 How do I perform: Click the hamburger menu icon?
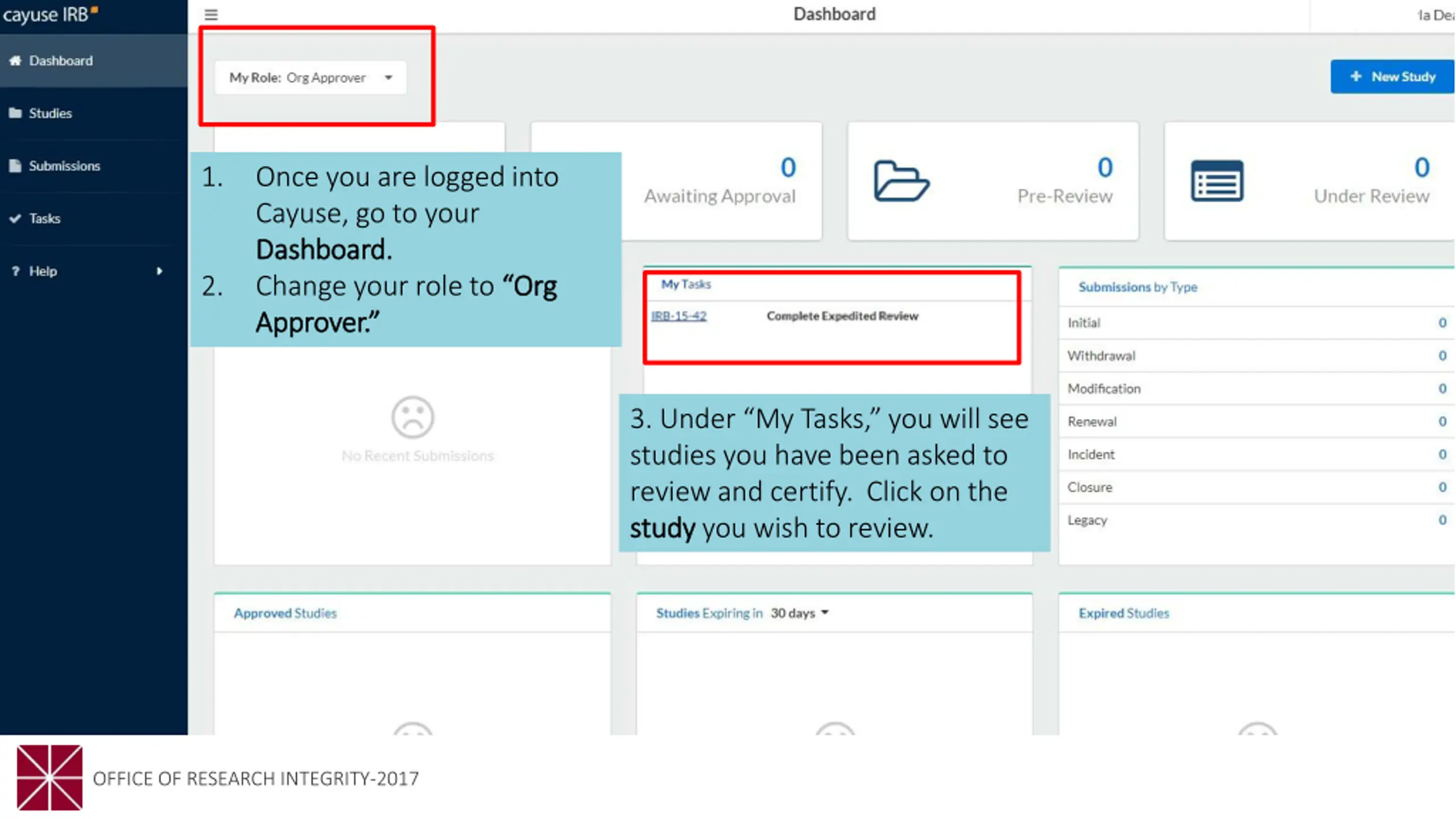click(x=211, y=15)
